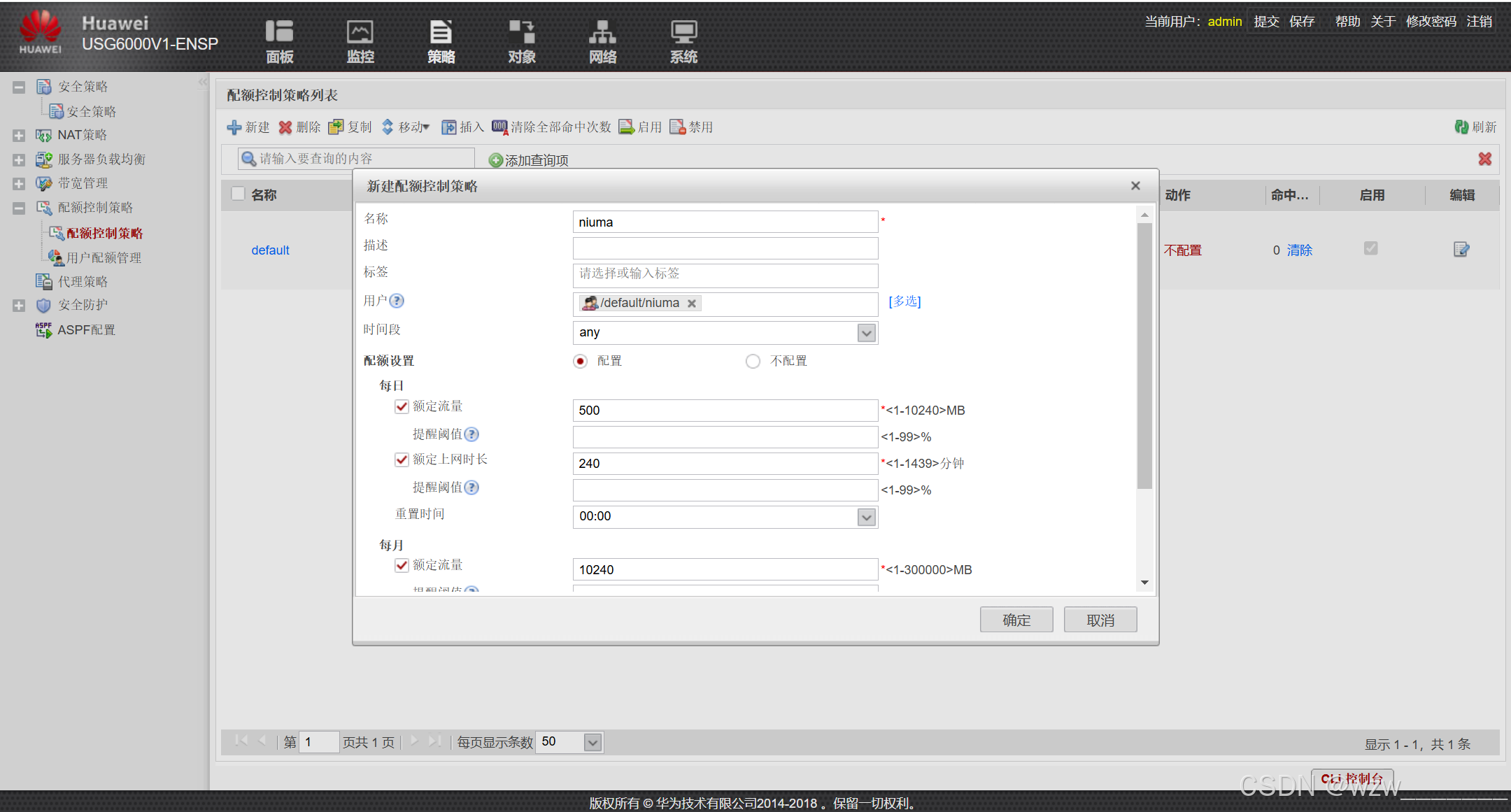Click the 描述 description input field
Viewport: 1511px width, 812px height.
click(725, 248)
